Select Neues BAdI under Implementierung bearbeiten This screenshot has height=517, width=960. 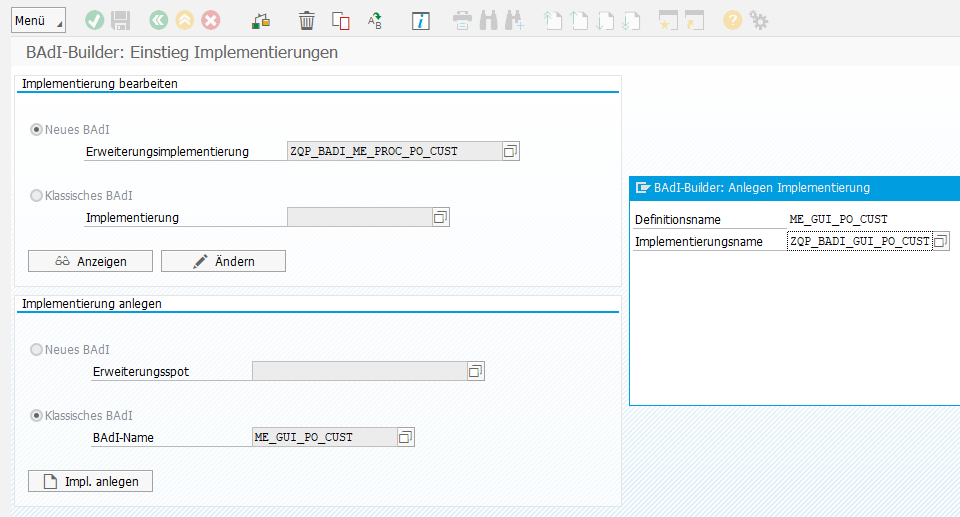click(x=38, y=129)
